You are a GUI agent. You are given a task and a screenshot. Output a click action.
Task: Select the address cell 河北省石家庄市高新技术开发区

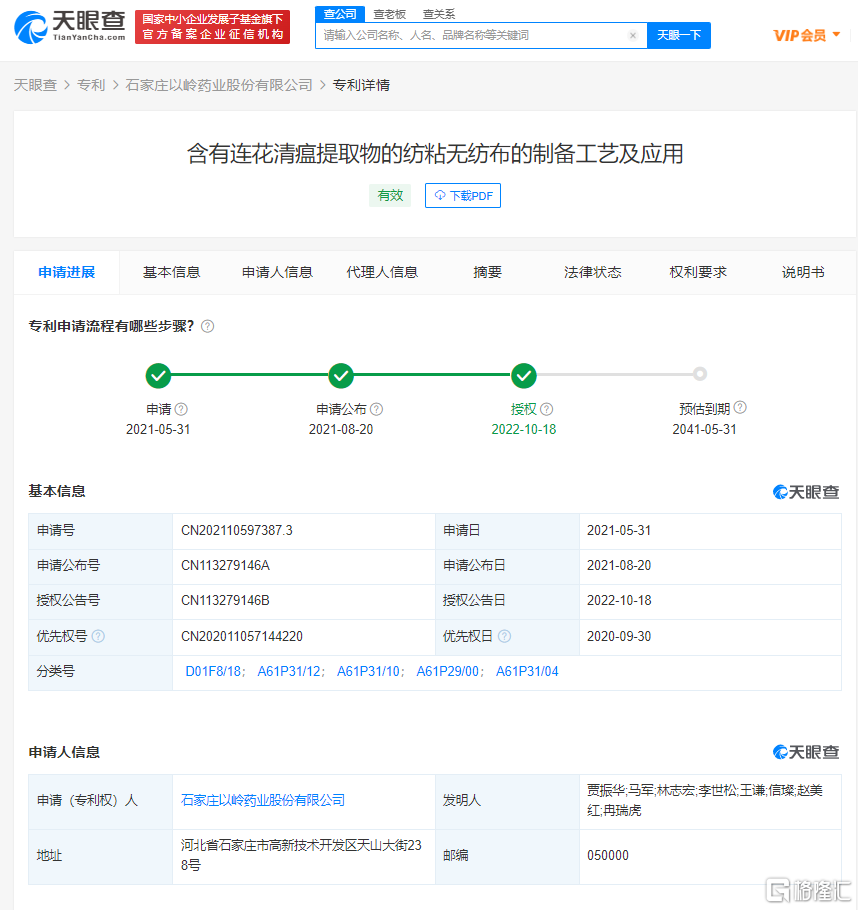click(x=304, y=855)
